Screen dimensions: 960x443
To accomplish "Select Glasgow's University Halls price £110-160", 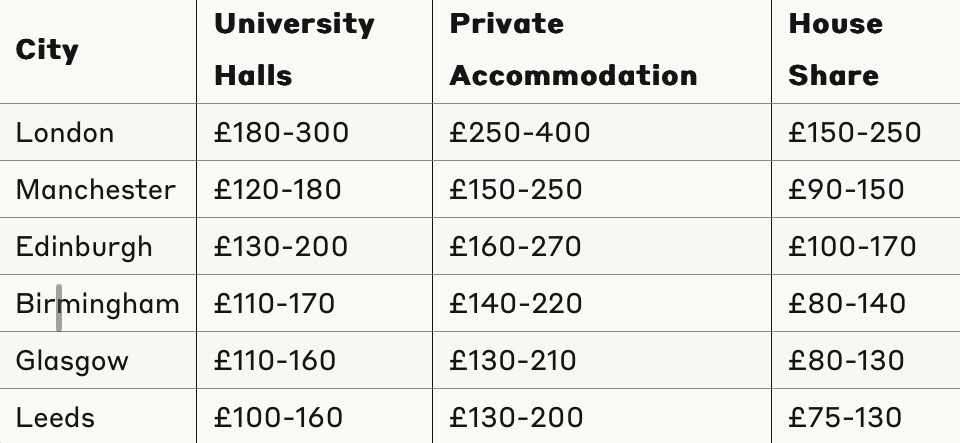I will (x=274, y=361).
